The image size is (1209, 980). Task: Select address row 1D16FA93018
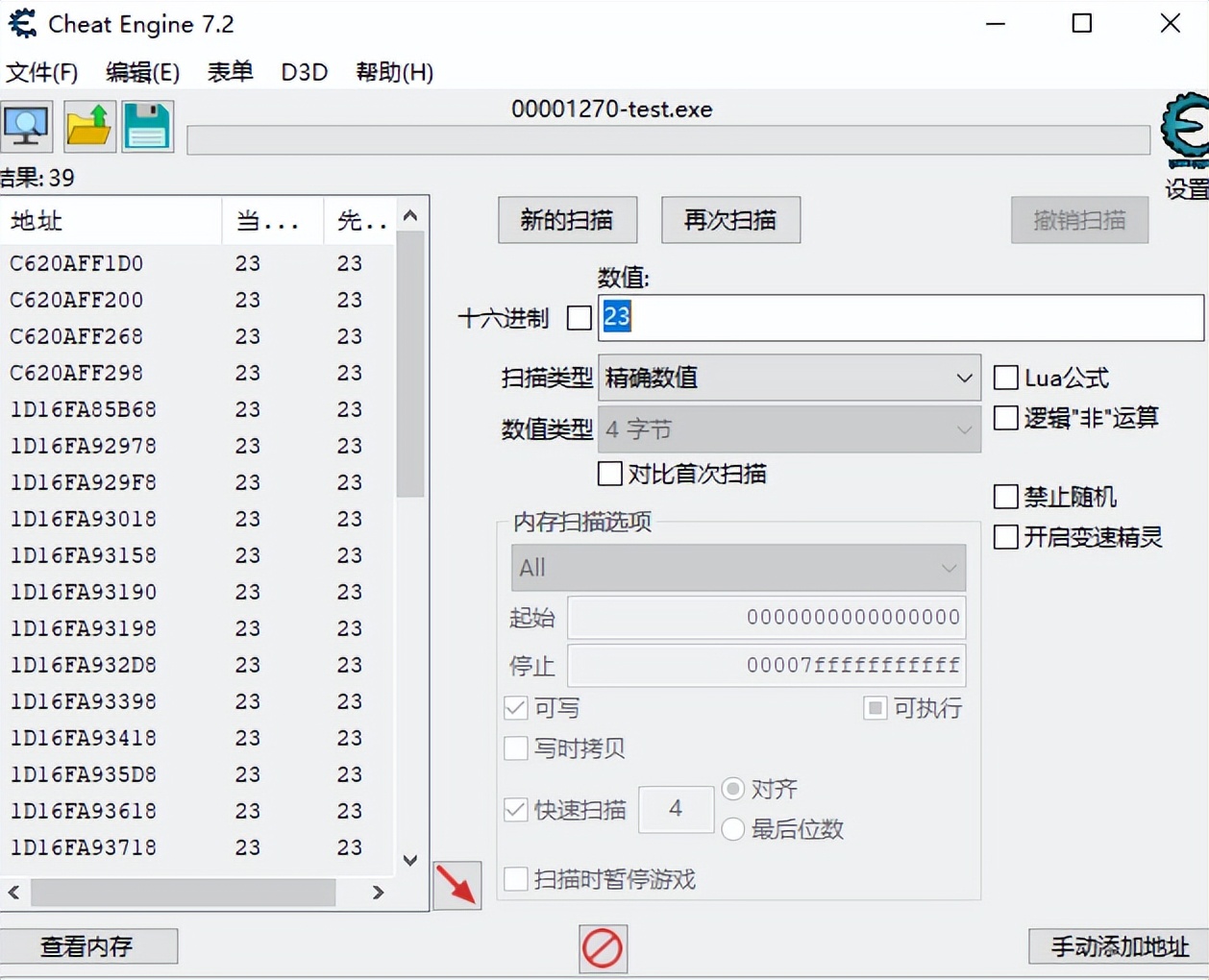197,518
